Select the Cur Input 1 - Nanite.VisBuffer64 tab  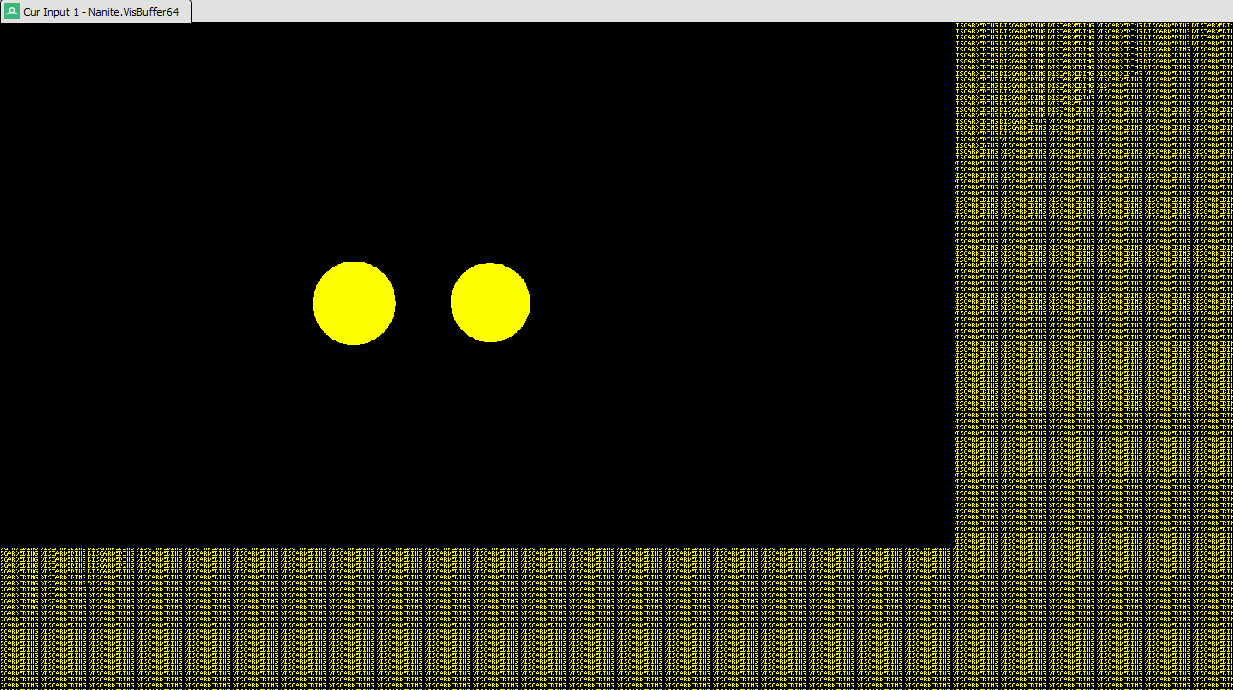point(100,11)
